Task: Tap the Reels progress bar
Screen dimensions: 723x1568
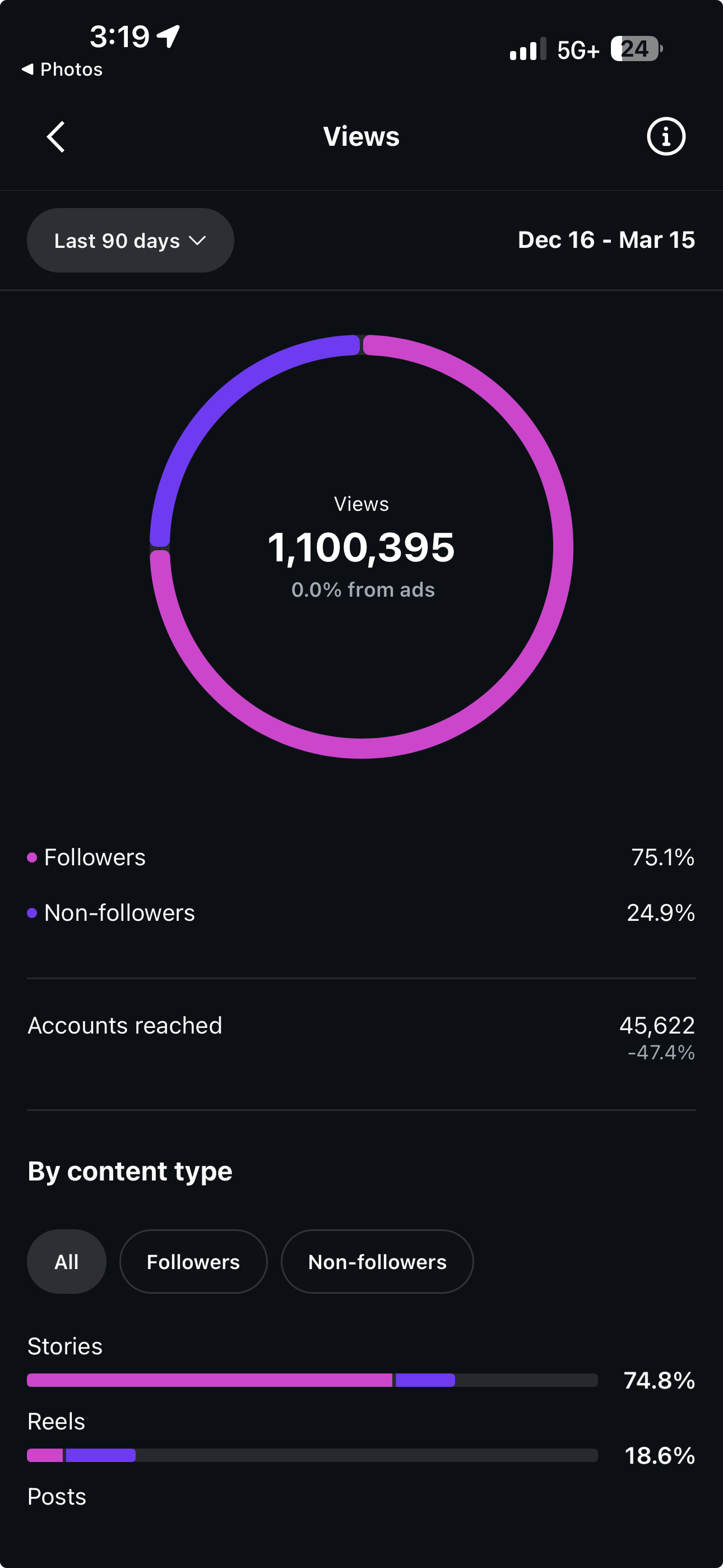Action: [312, 1455]
